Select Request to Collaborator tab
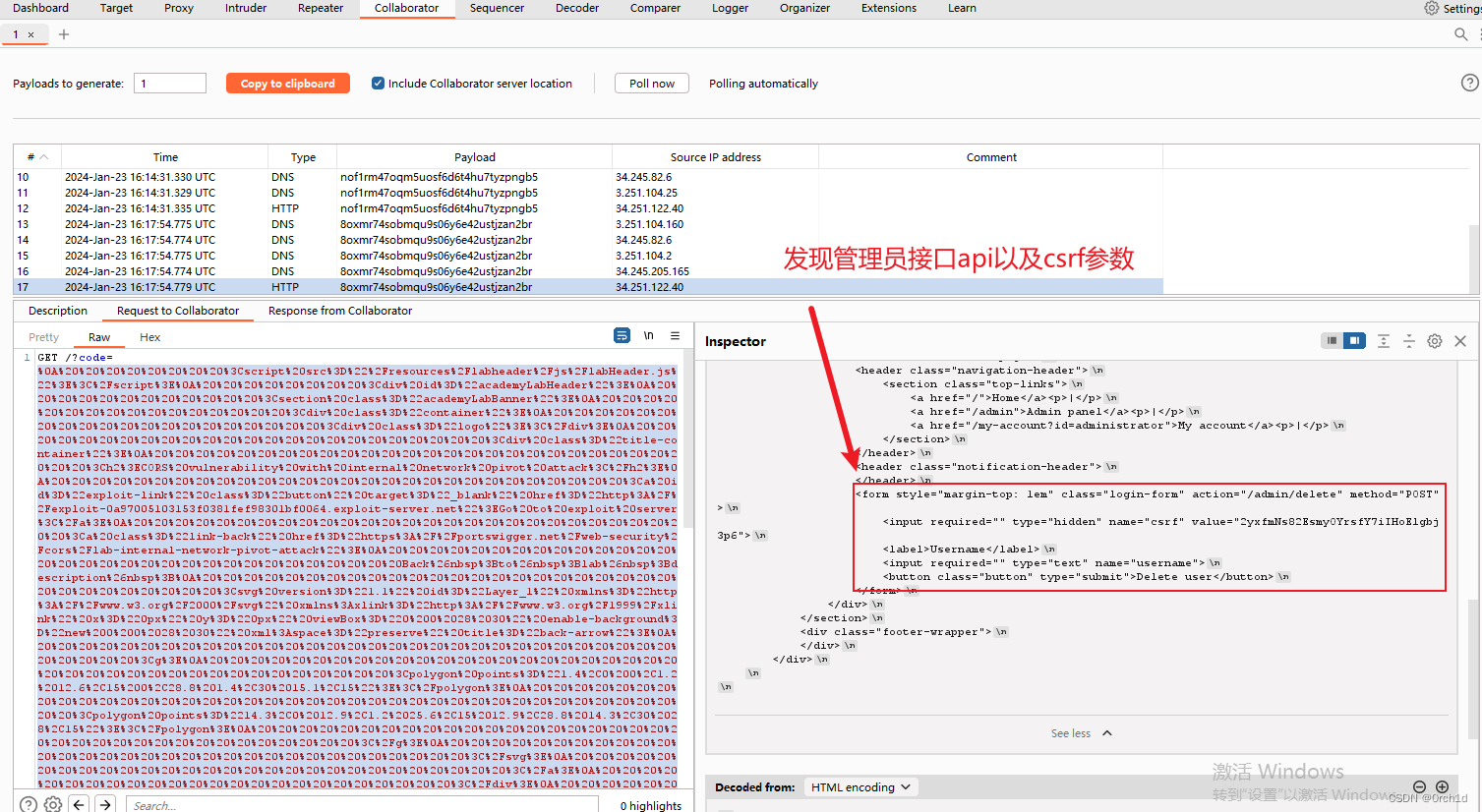The width and height of the screenshot is (1482, 812). [178, 311]
